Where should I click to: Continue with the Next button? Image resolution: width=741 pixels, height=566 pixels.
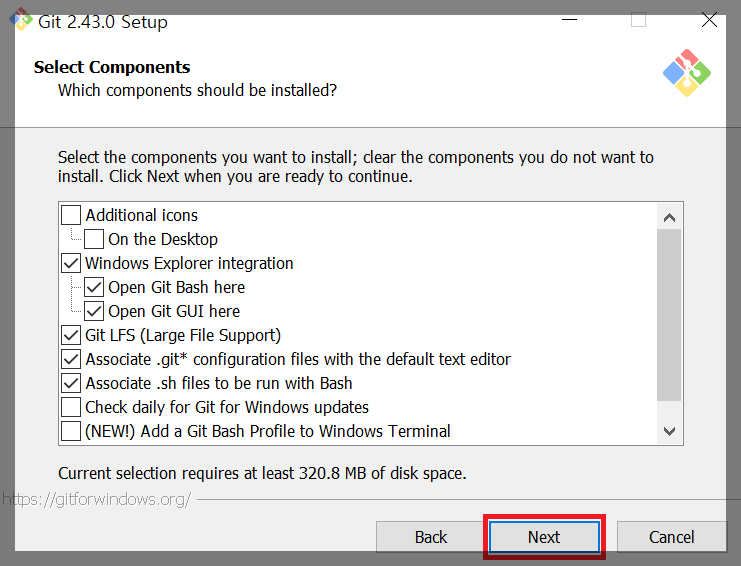[x=544, y=537]
